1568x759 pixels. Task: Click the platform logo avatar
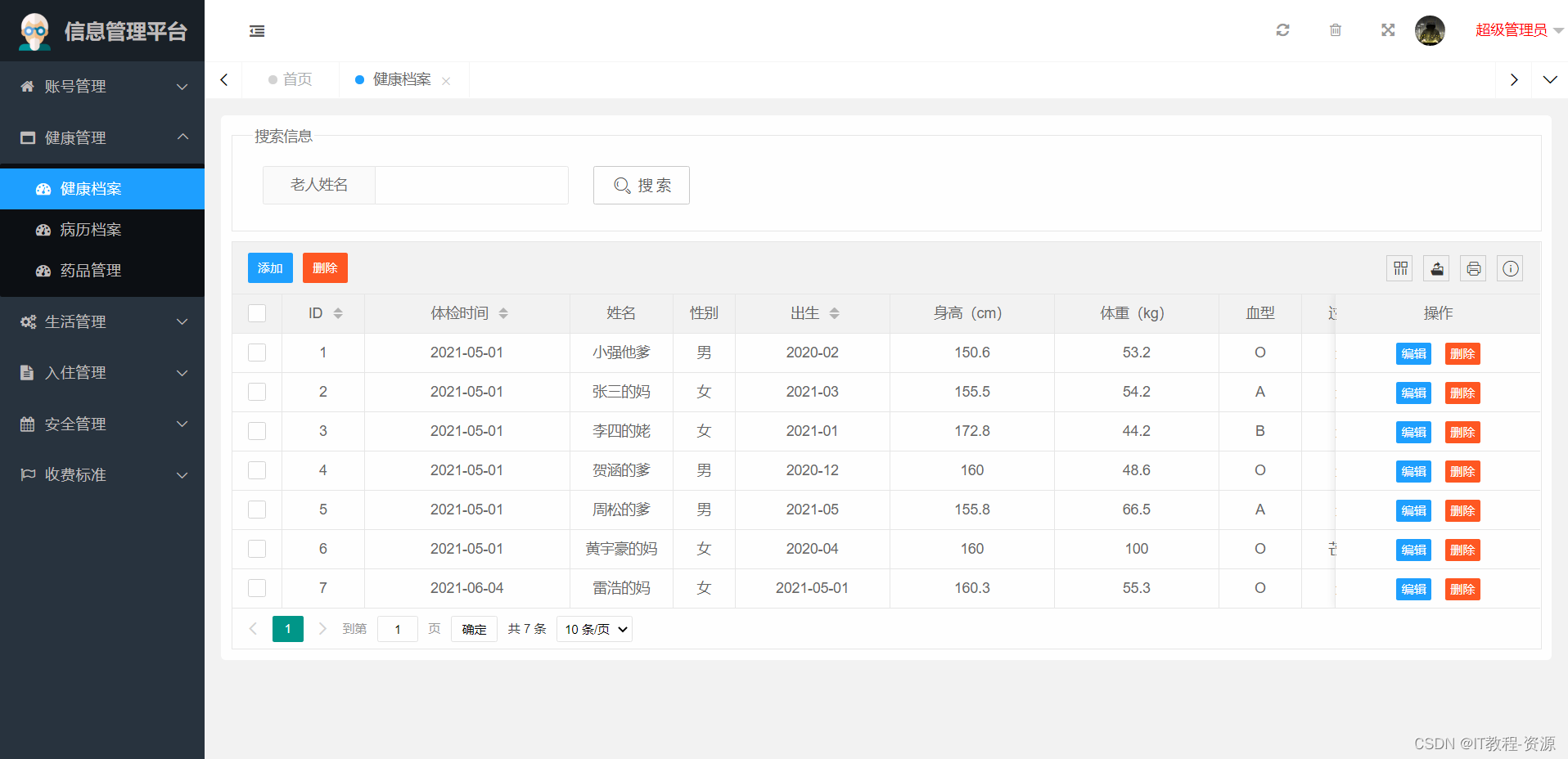(34, 31)
